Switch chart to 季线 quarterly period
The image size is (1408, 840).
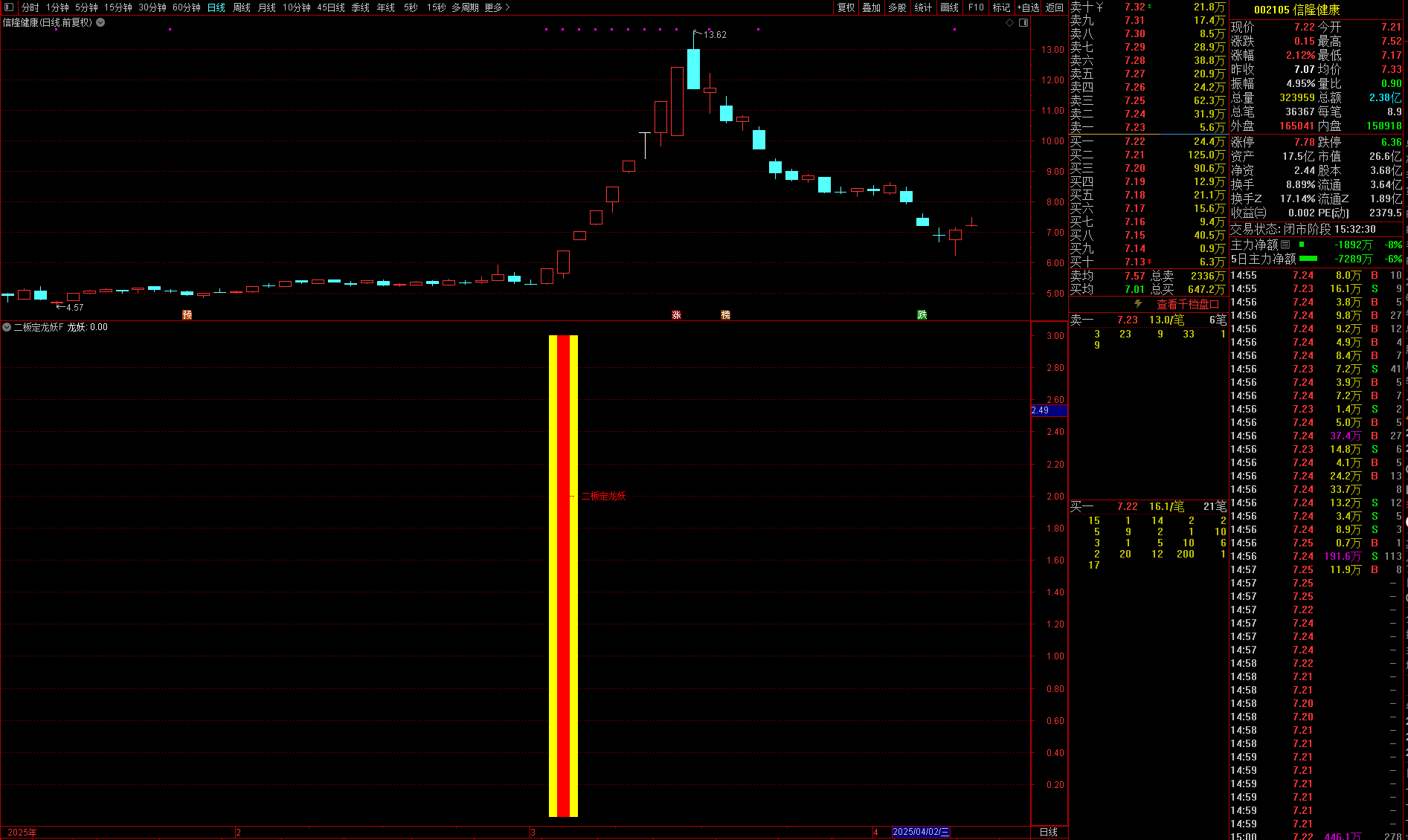[361, 7]
